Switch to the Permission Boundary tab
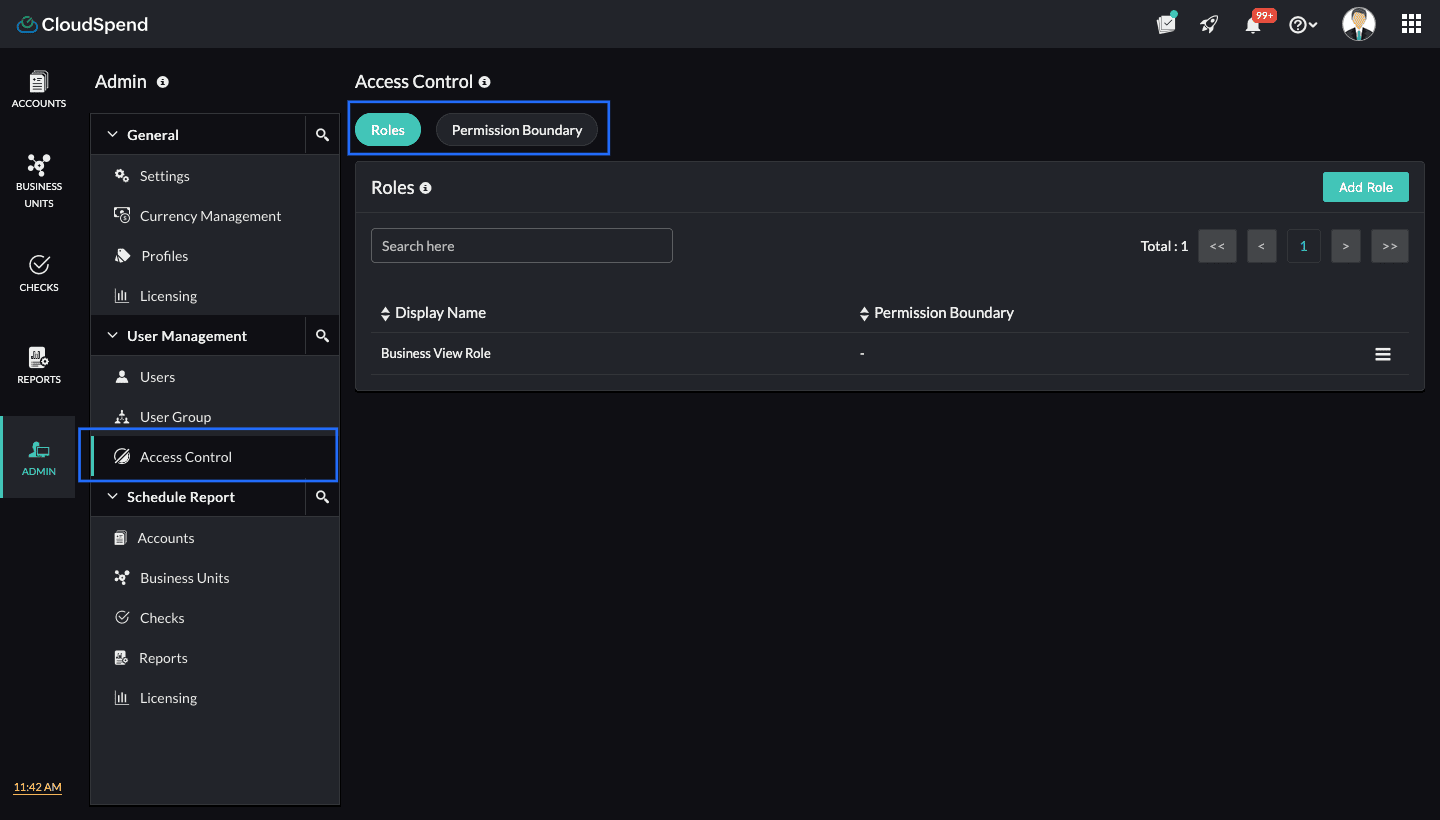This screenshot has width=1440, height=820. coord(516,130)
